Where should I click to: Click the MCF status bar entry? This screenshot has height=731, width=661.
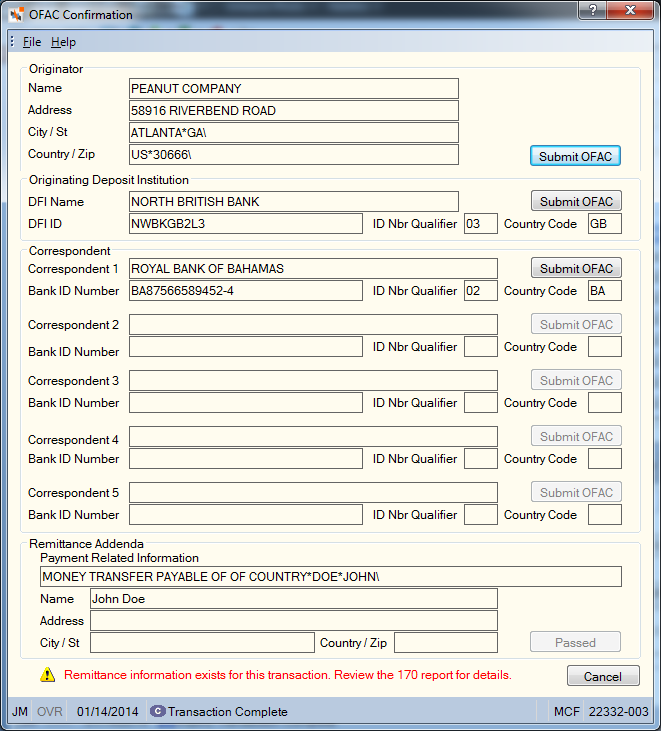click(566, 711)
